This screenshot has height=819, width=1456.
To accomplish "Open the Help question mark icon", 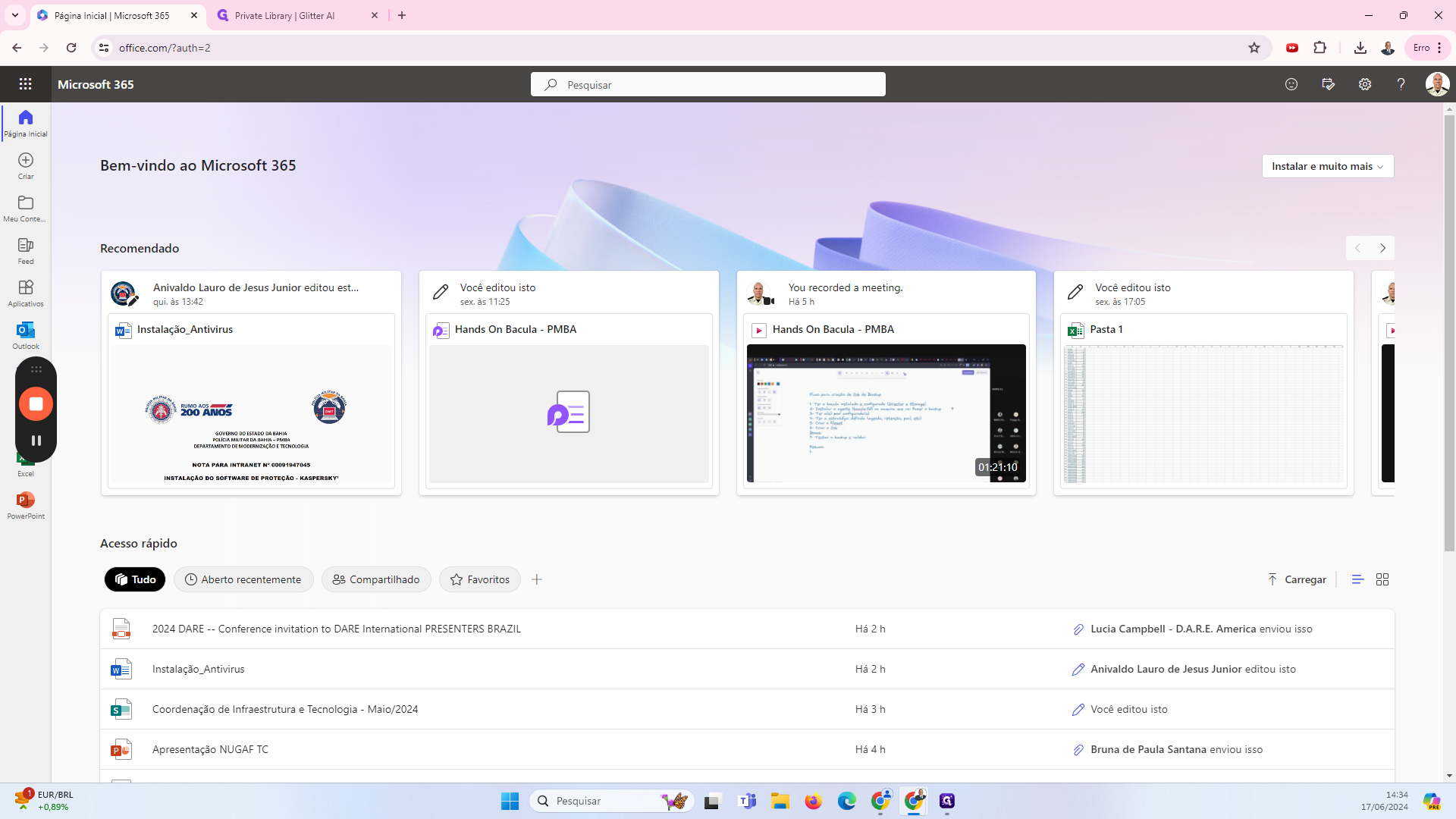I will (1401, 84).
